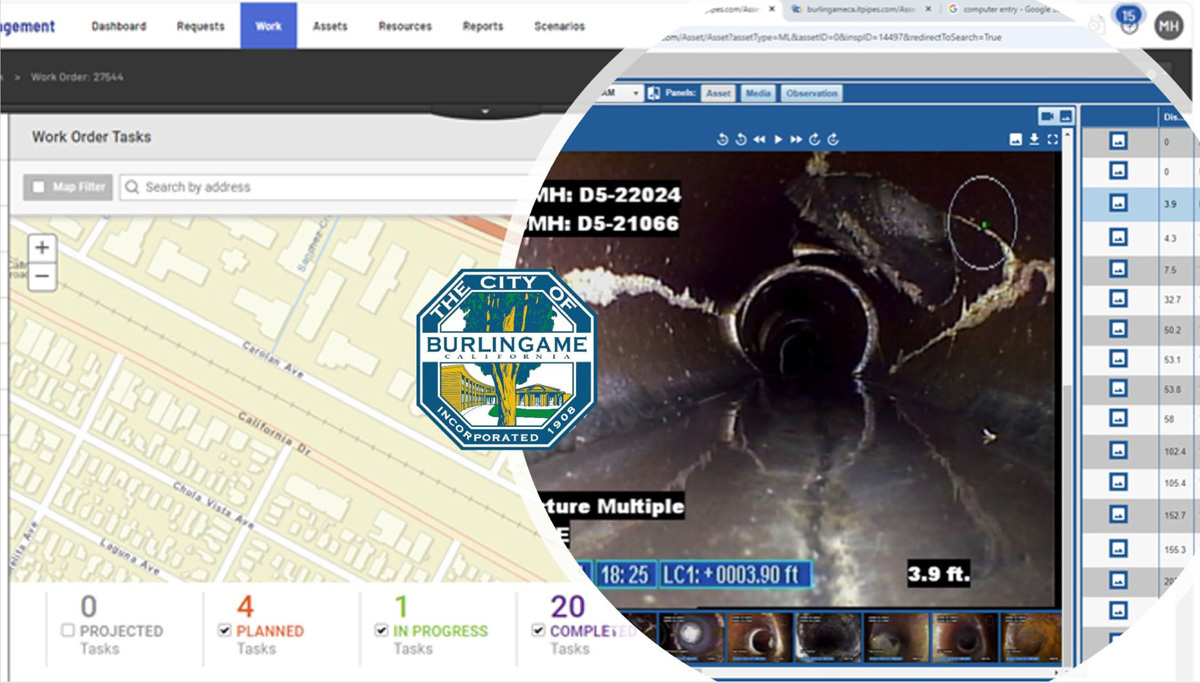Enter fullscreen with the expand icon
1200x683 pixels.
1052,139
